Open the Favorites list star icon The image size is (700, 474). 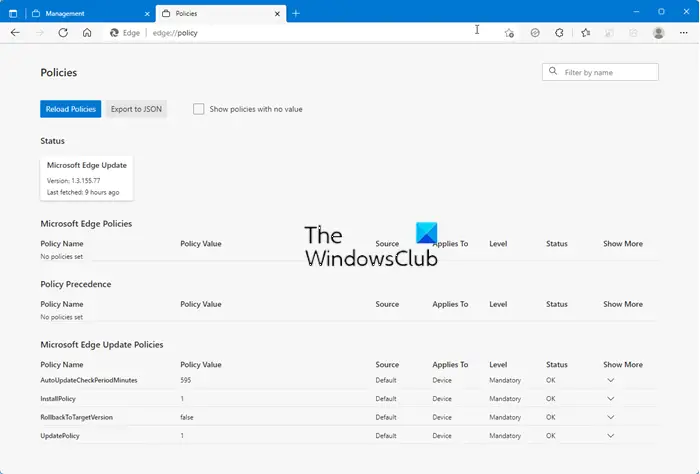coord(586,33)
